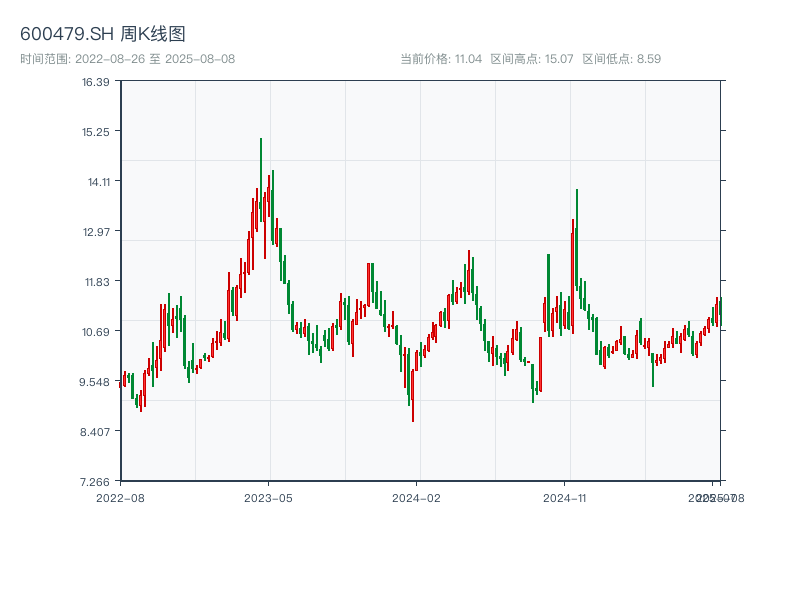
Task: Click the chart title 600479.SH 周K线图
Action: click(103, 34)
